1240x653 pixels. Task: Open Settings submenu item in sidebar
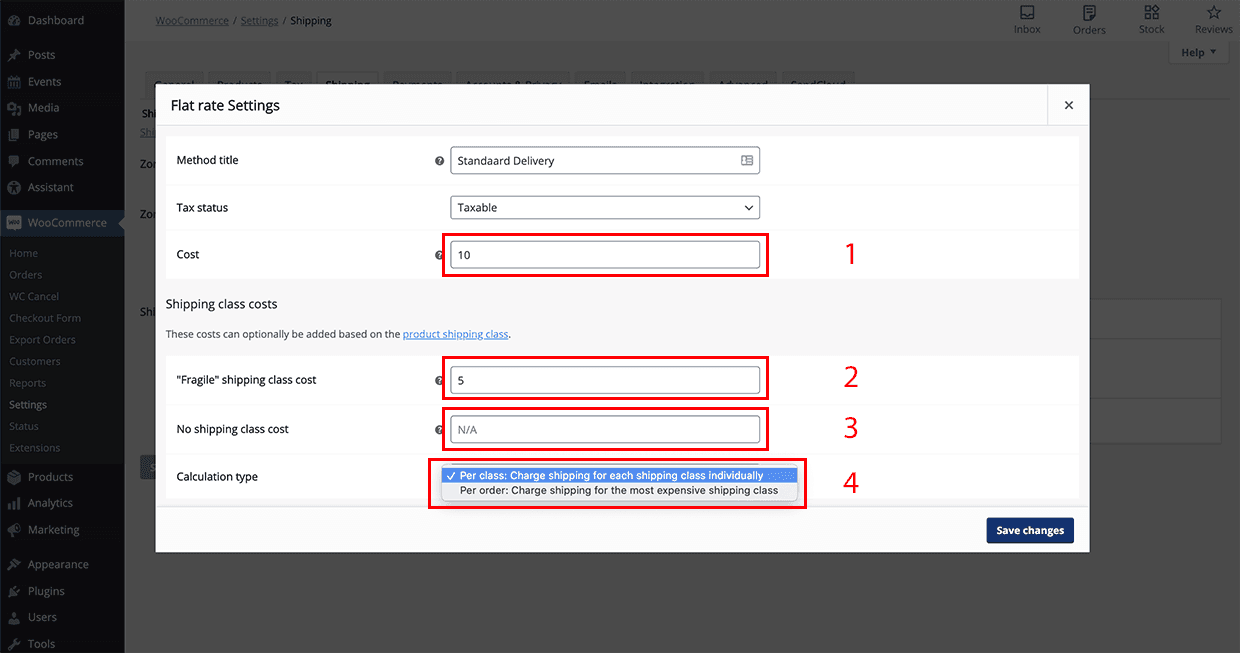click(x=28, y=405)
